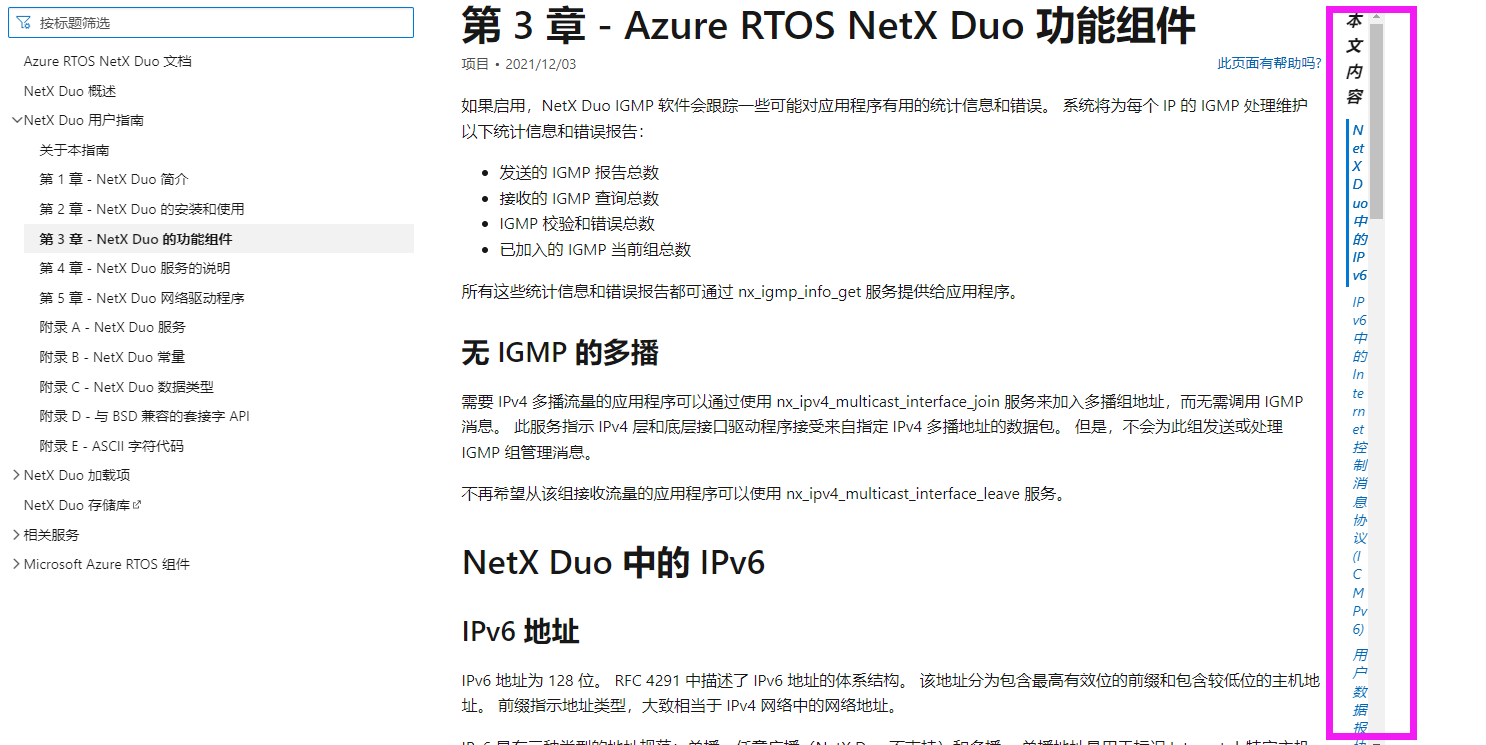1486x745 pixels.
Task: Click the bullet 已加入的 IGMP 当前组总数
Action: (x=595, y=250)
